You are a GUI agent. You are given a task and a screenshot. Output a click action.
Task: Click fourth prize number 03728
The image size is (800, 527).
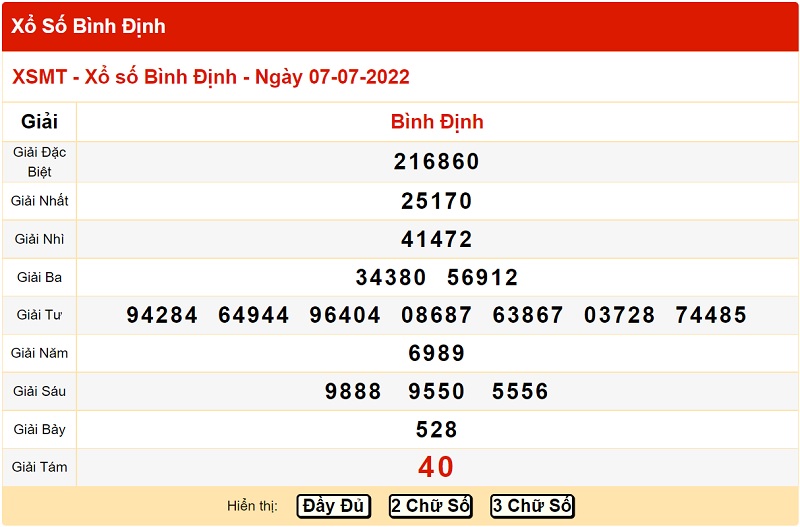coord(619,315)
